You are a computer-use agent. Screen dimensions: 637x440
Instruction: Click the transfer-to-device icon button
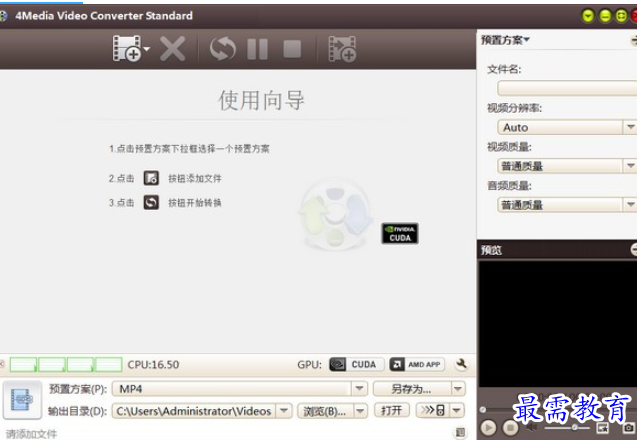433,410
